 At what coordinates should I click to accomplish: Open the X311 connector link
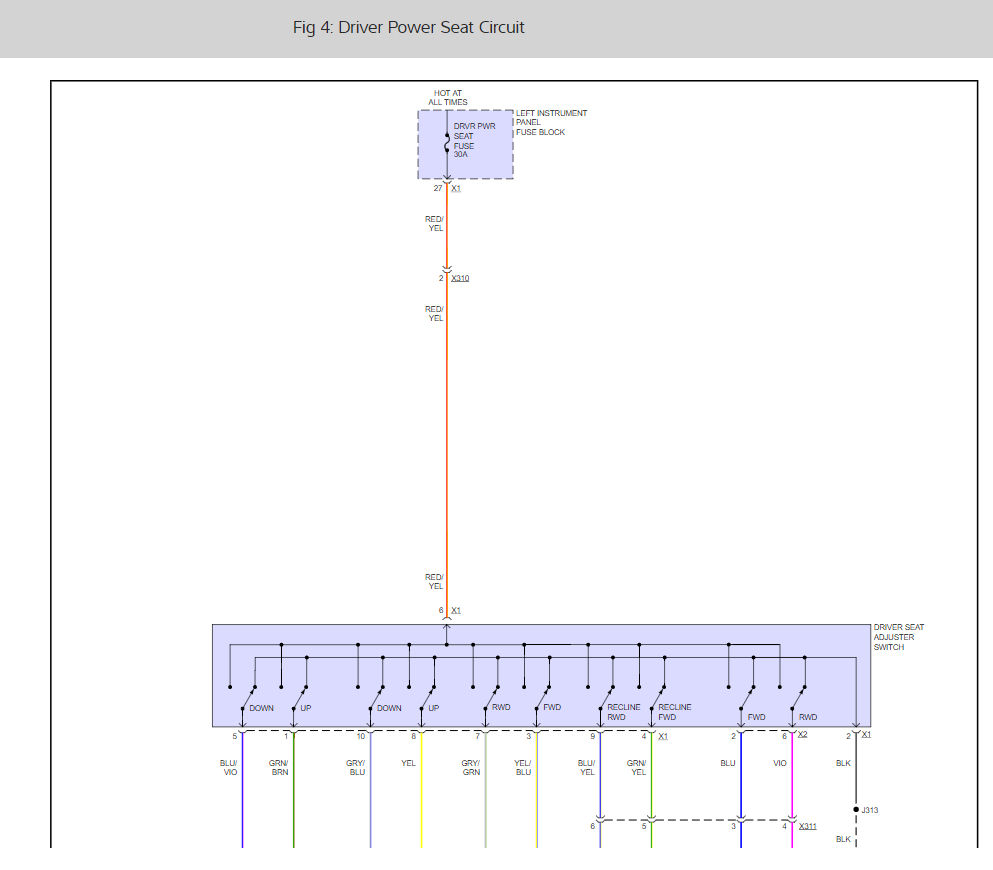click(807, 826)
